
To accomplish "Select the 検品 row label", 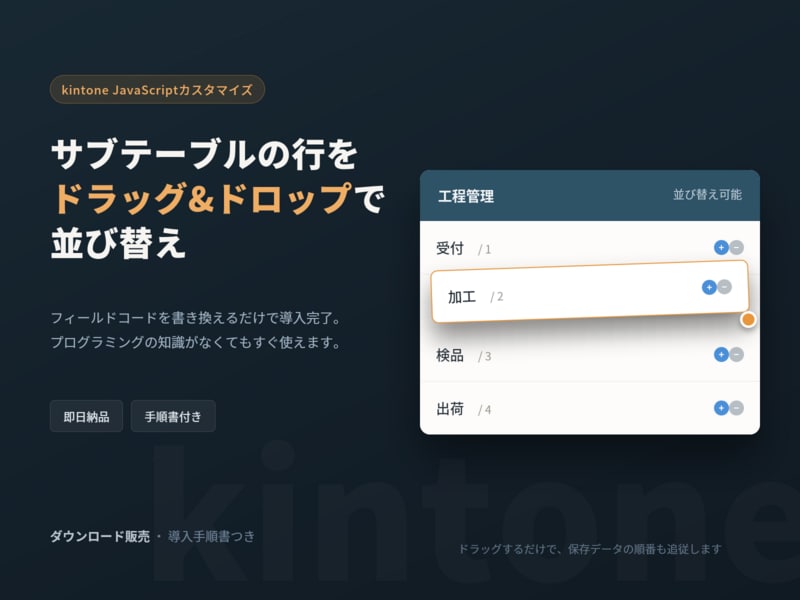I will click(x=450, y=355).
